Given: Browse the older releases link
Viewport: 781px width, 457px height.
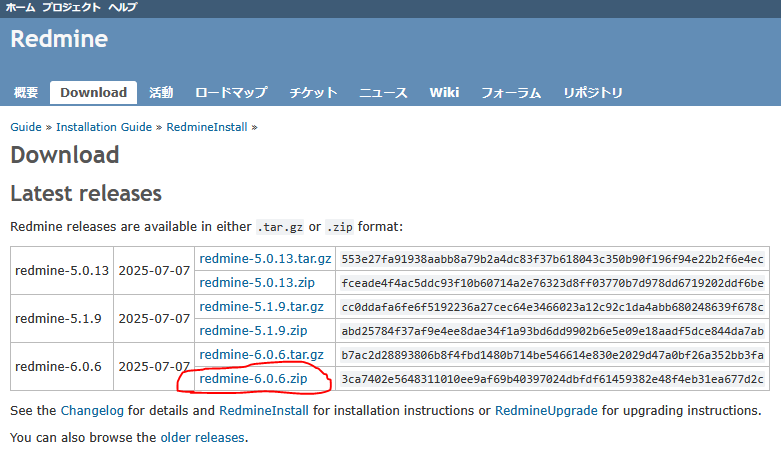Looking at the screenshot, I should tap(202, 438).
